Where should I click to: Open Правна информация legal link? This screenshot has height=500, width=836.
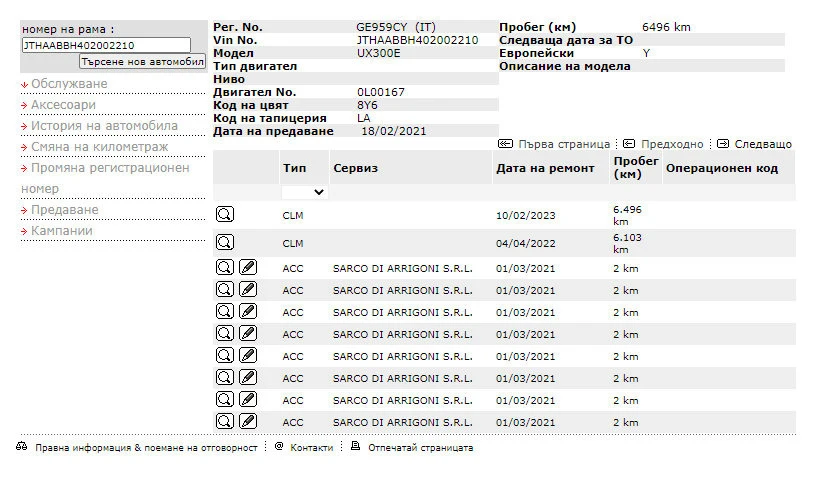pos(145,448)
